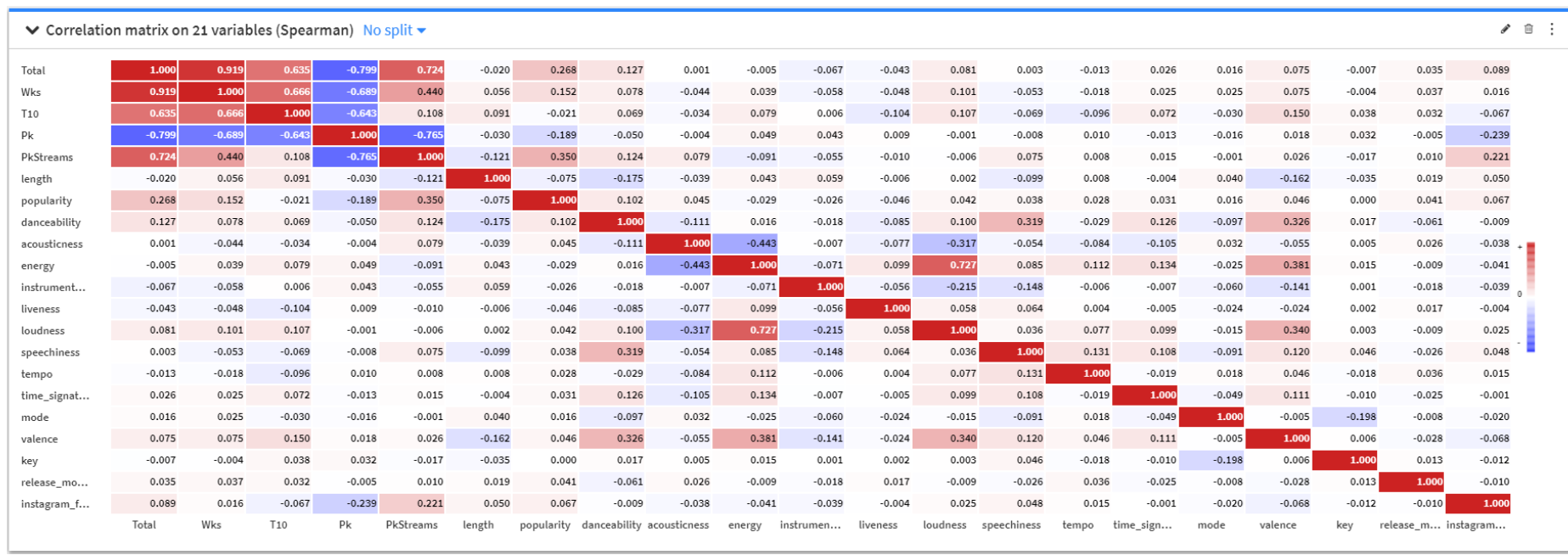Click the tempo column label at bottom
Screen dimensions: 1568x555
[x=1078, y=525]
